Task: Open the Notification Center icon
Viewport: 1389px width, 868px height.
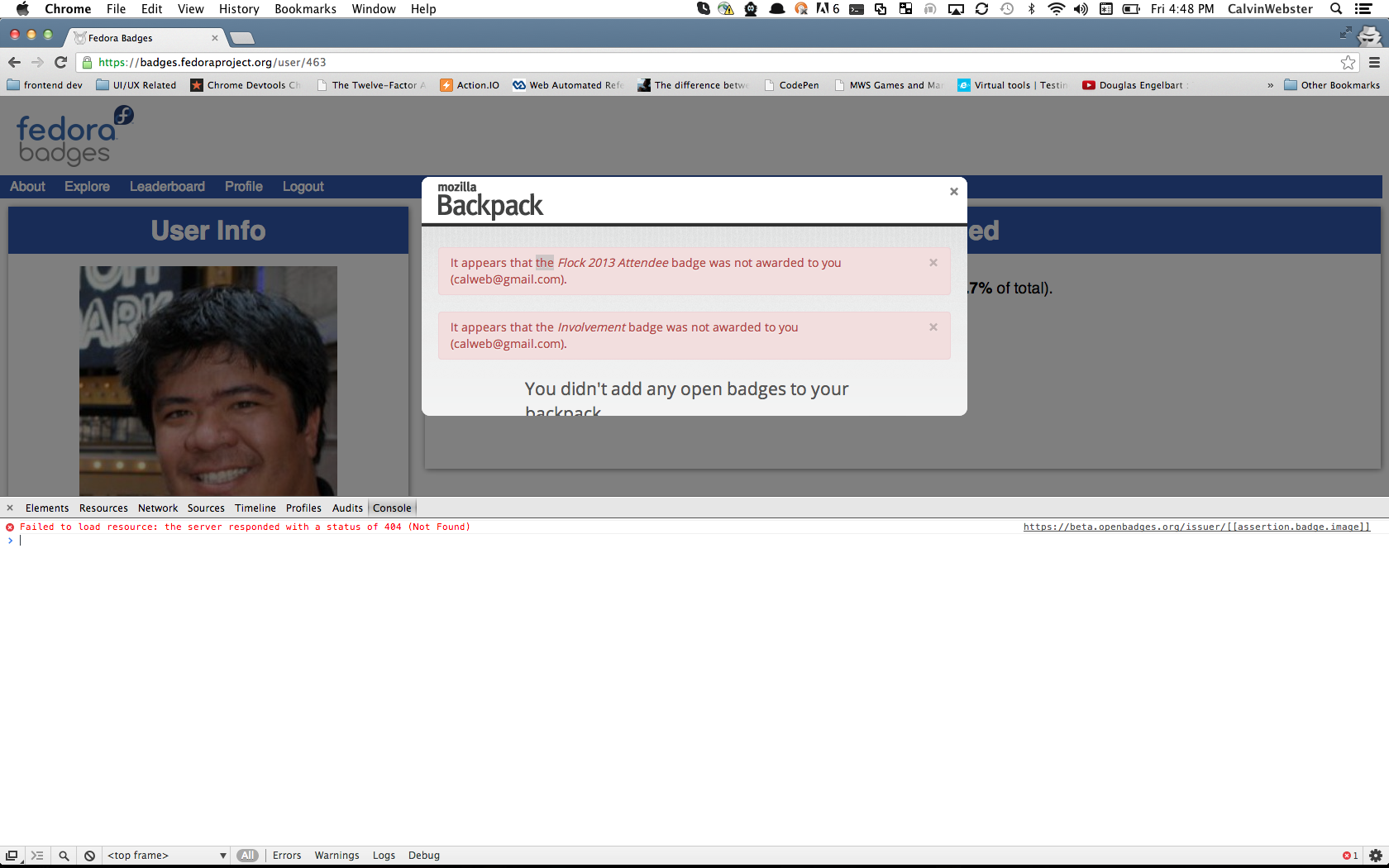Action: tap(1364, 9)
